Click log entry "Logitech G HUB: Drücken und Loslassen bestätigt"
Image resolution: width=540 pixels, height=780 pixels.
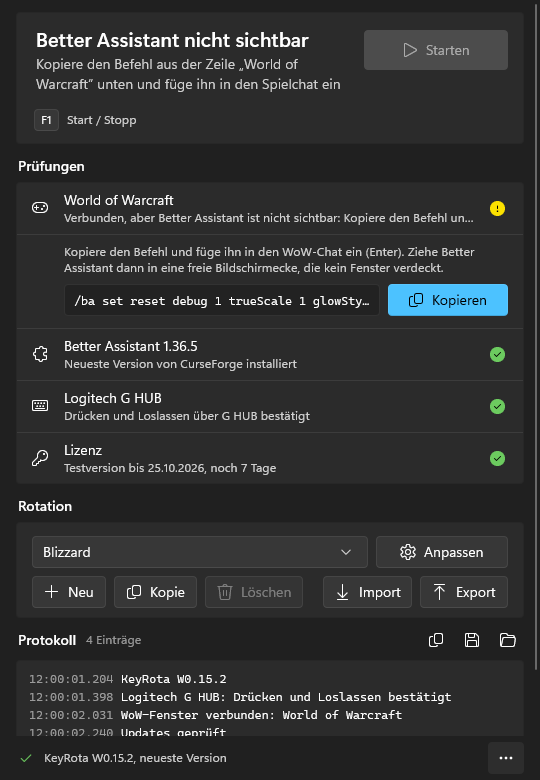[x=286, y=697]
